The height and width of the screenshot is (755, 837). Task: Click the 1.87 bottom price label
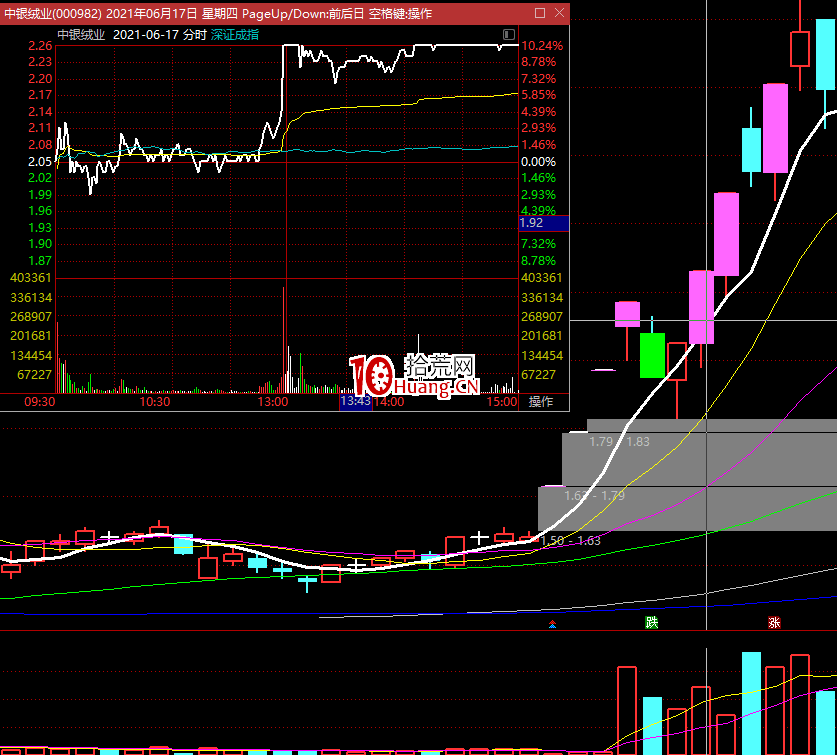[40, 261]
